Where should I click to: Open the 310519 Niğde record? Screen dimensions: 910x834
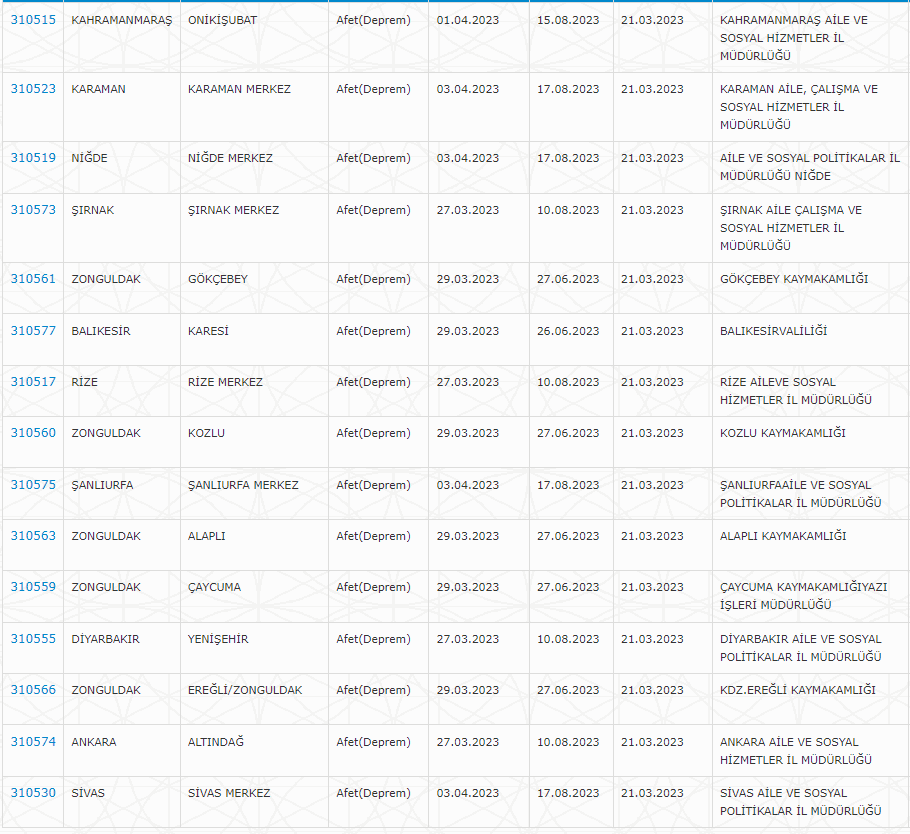click(33, 158)
